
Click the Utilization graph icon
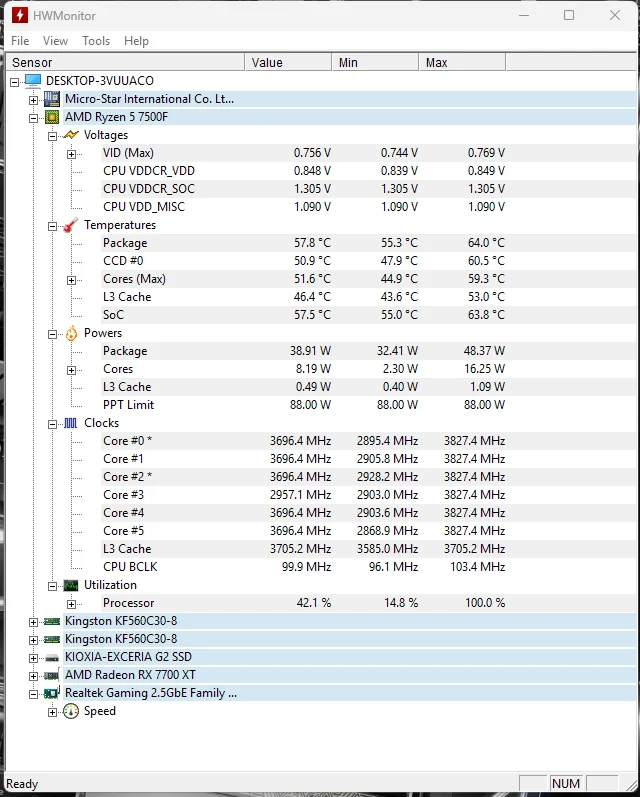pyautogui.click(x=71, y=585)
